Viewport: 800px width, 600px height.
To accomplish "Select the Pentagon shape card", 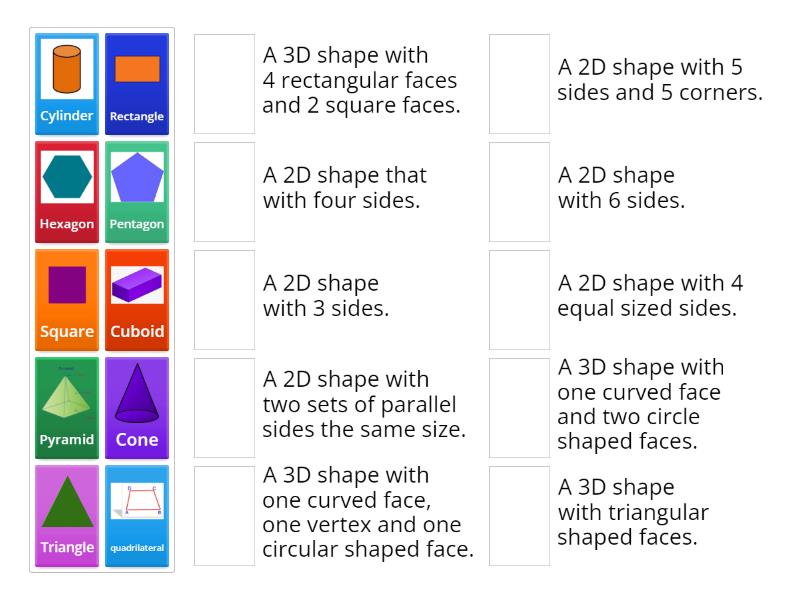I will click(x=137, y=192).
